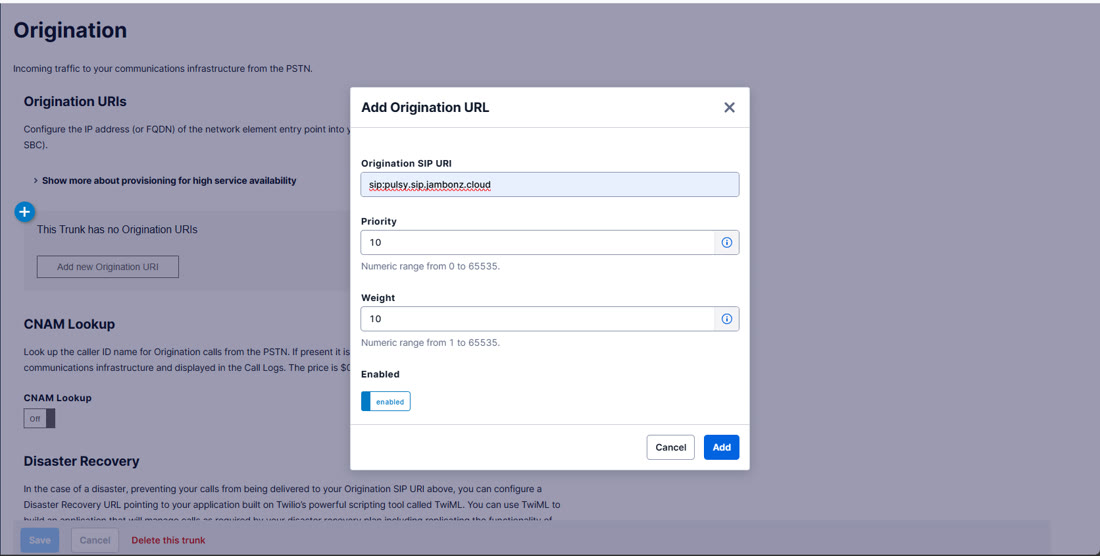
Task: Click the Priority info icon
Action: 727,243
